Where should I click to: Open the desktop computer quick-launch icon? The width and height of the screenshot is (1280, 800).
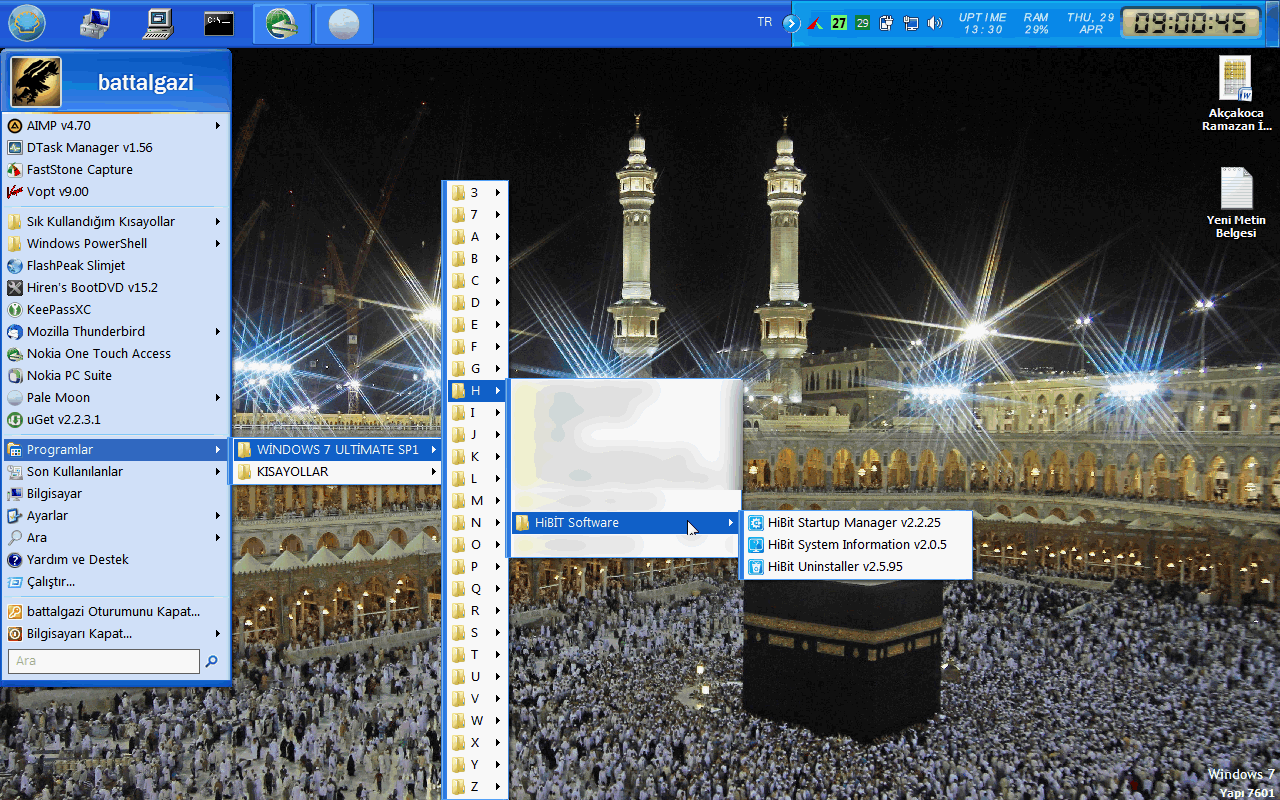(x=158, y=23)
